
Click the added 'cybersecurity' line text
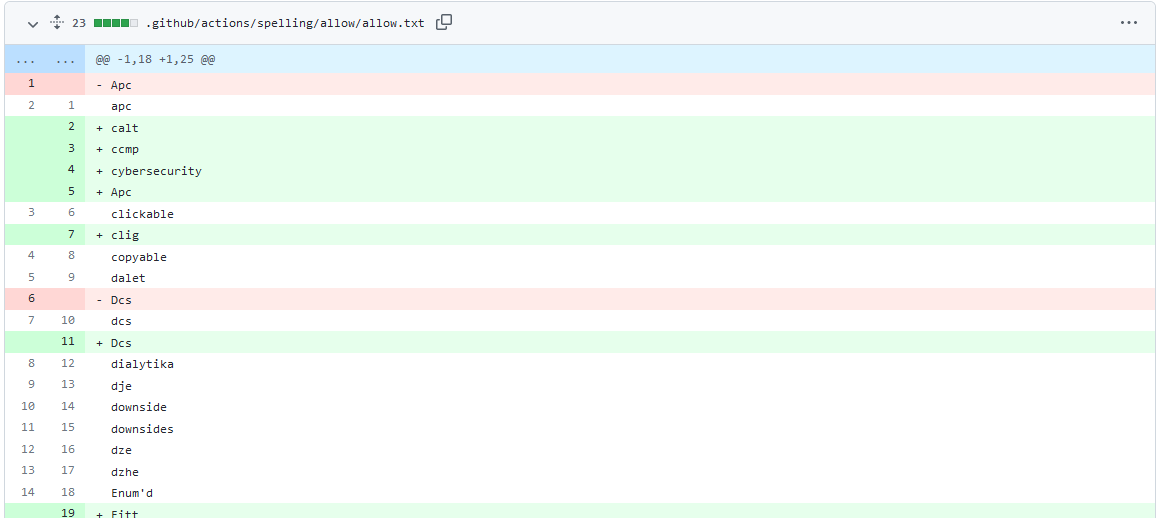[x=156, y=171]
